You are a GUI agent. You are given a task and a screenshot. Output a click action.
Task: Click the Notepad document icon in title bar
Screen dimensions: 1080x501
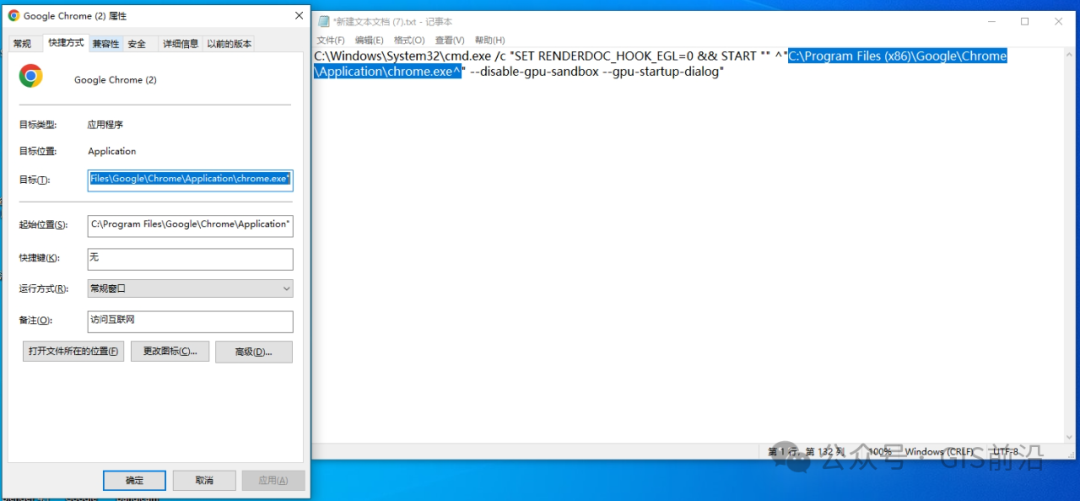[x=324, y=21]
